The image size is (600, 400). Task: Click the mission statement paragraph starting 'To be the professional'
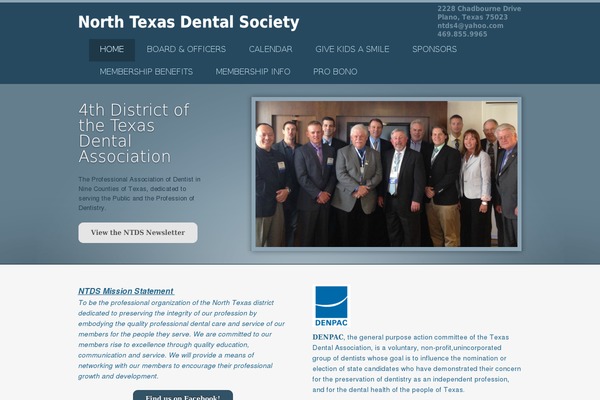181,340
